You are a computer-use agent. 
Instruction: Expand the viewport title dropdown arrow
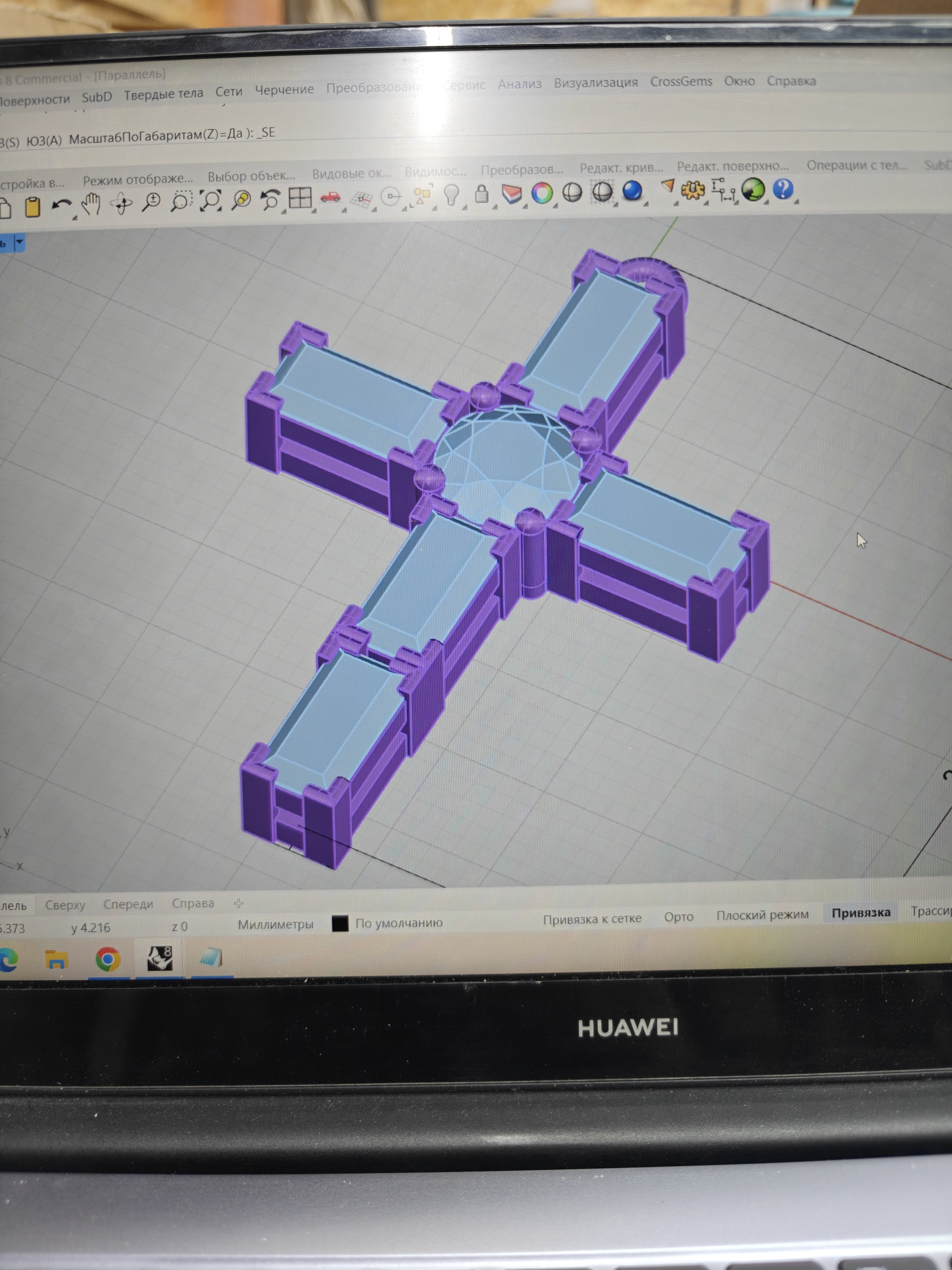(x=20, y=242)
